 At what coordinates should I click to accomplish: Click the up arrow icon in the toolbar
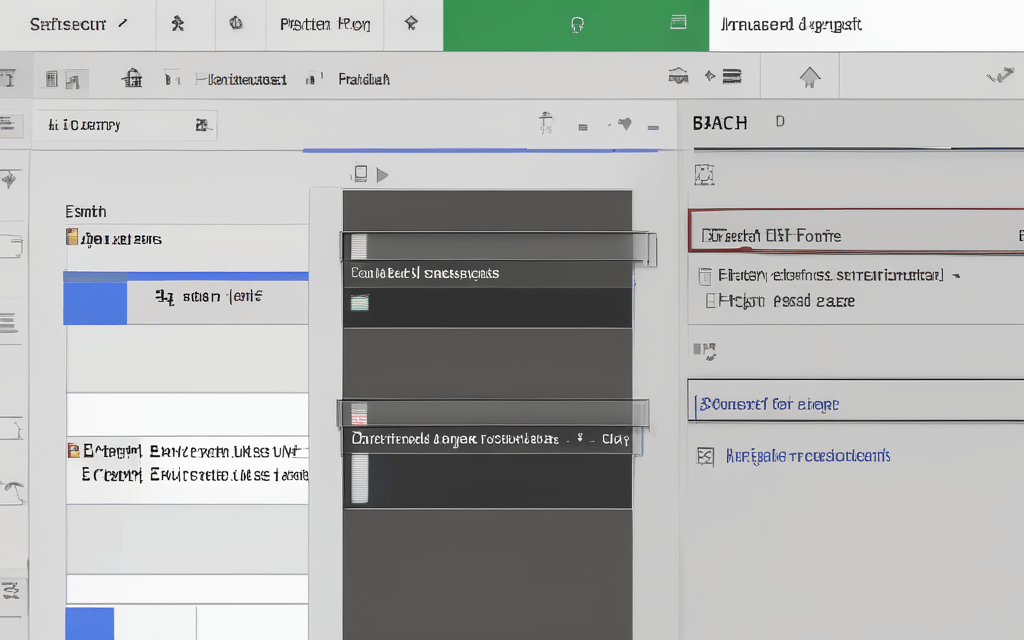point(809,77)
